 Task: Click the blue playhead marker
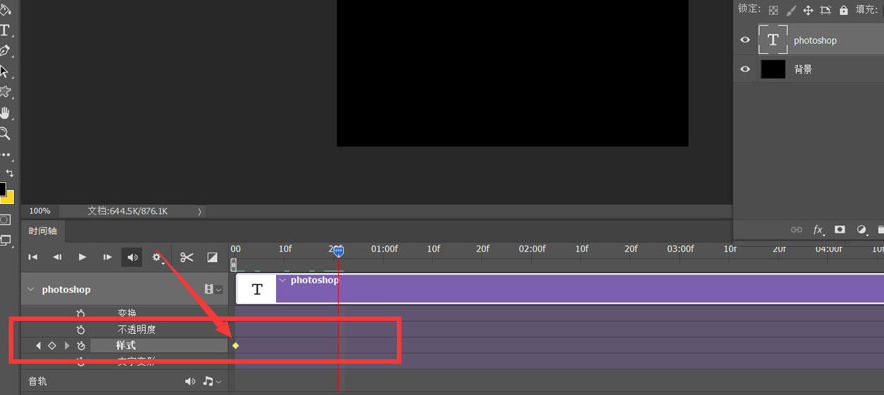[x=338, y=251]
